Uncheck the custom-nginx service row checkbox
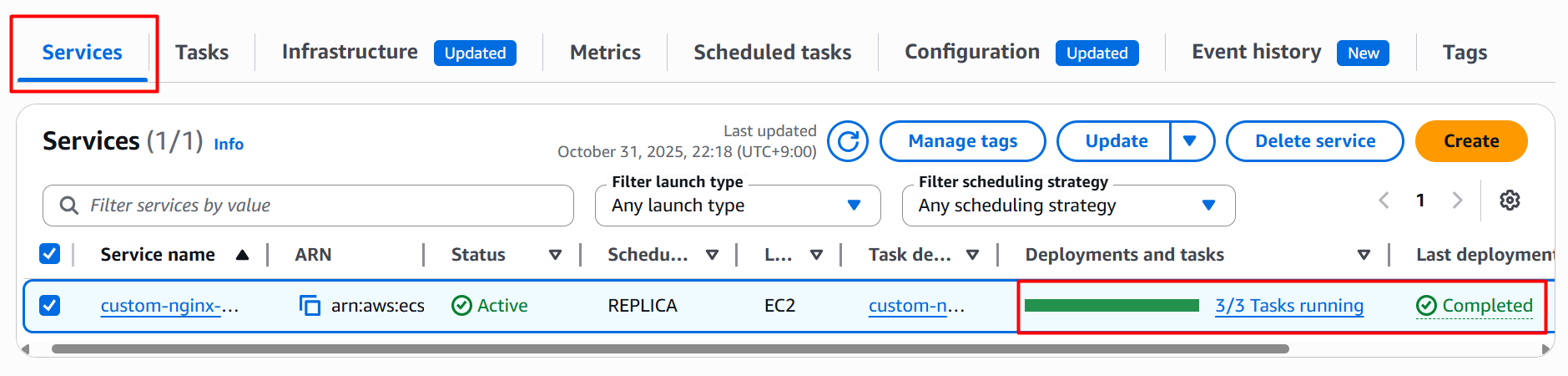Screen dimensions: 1568x376 pyautogui.click(x=50, y=306)
